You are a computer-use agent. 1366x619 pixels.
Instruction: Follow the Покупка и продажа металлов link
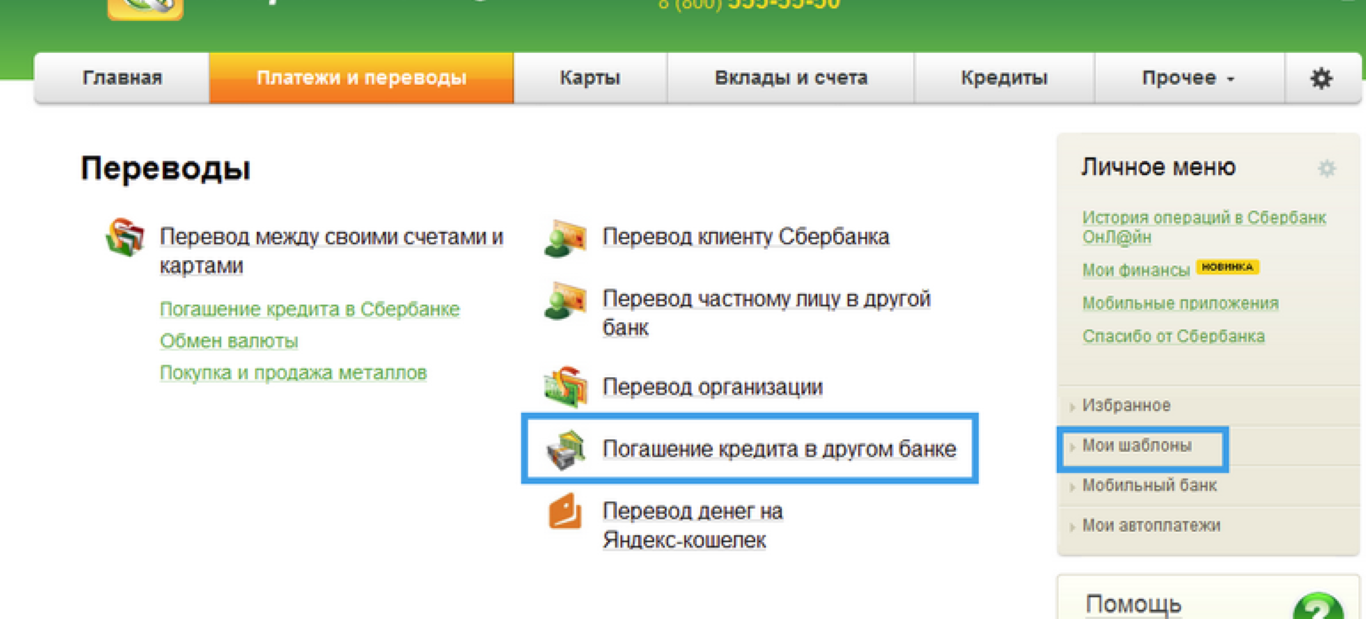293,373
